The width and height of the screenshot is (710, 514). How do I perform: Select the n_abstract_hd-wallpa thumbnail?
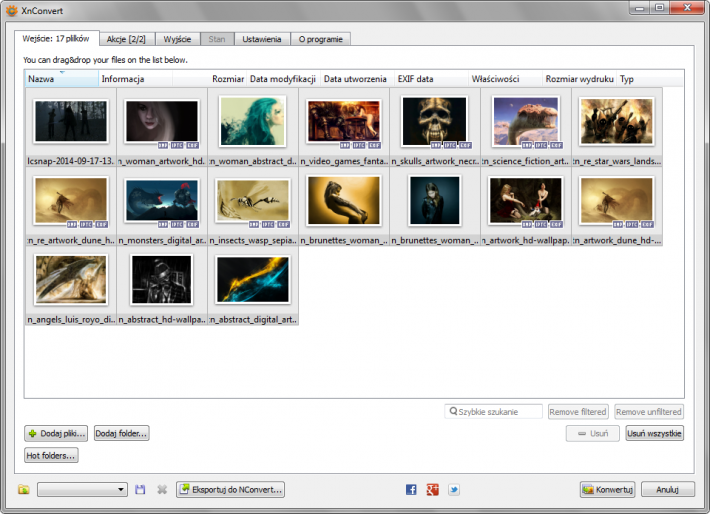coord(162,279)
